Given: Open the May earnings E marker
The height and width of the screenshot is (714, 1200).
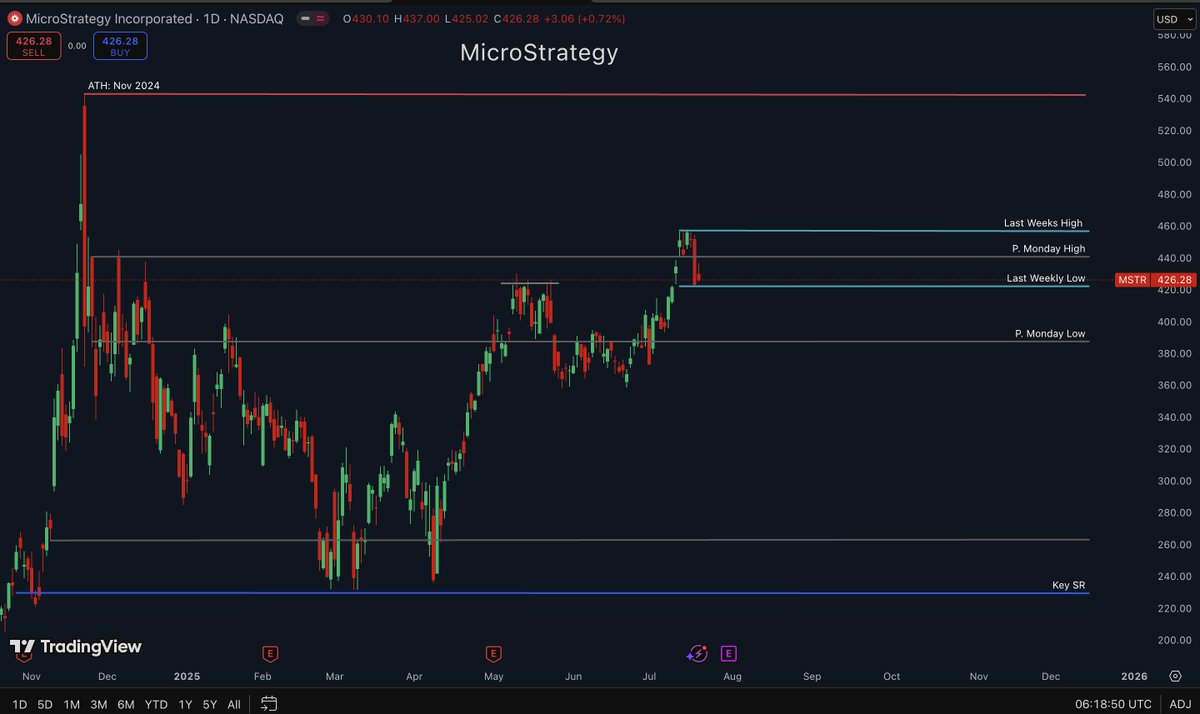Looking at the screenshot, I should [x=493, y=653].
